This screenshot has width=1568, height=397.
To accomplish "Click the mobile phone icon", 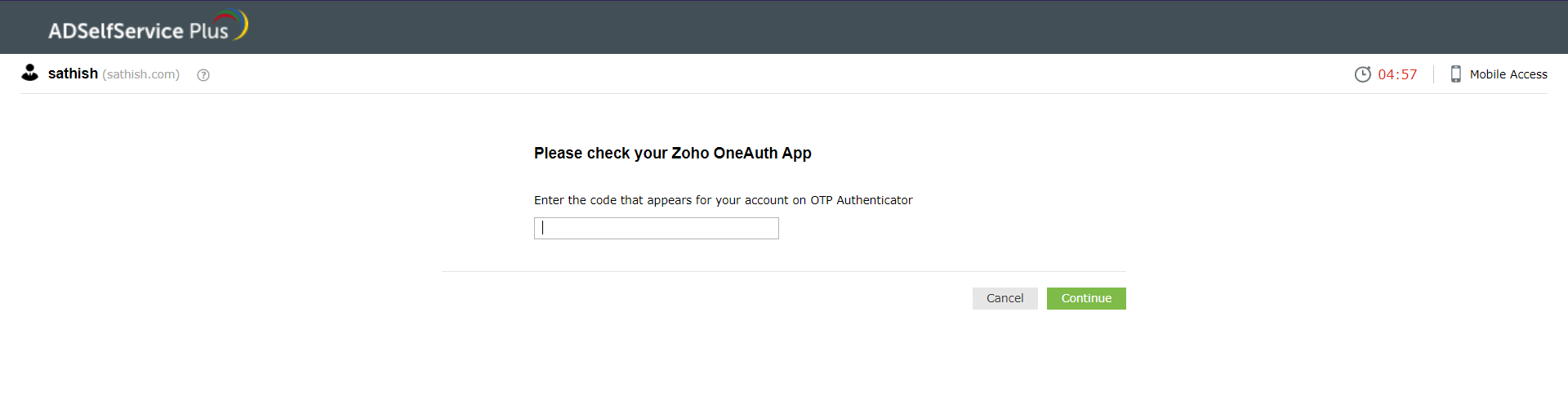I will (x=1455, y=74).
